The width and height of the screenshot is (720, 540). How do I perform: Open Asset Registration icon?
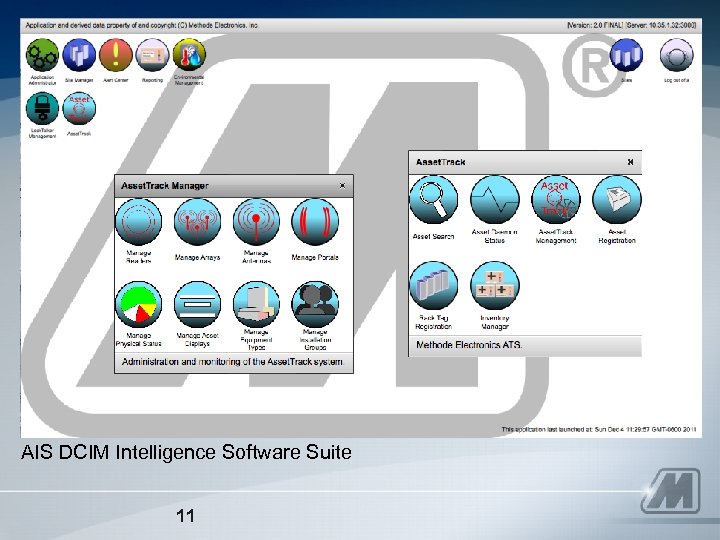tap(617, 200)
